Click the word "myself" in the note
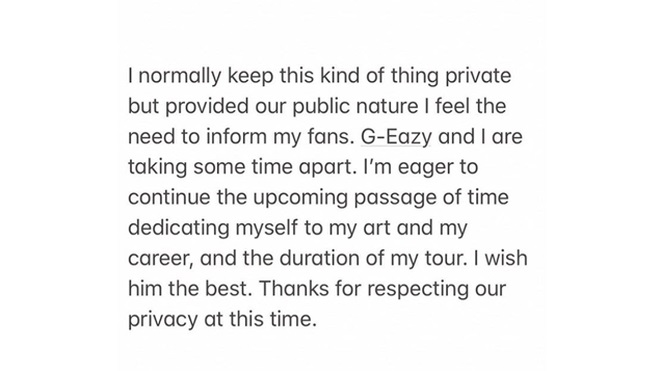 click(x=267, y=229)
